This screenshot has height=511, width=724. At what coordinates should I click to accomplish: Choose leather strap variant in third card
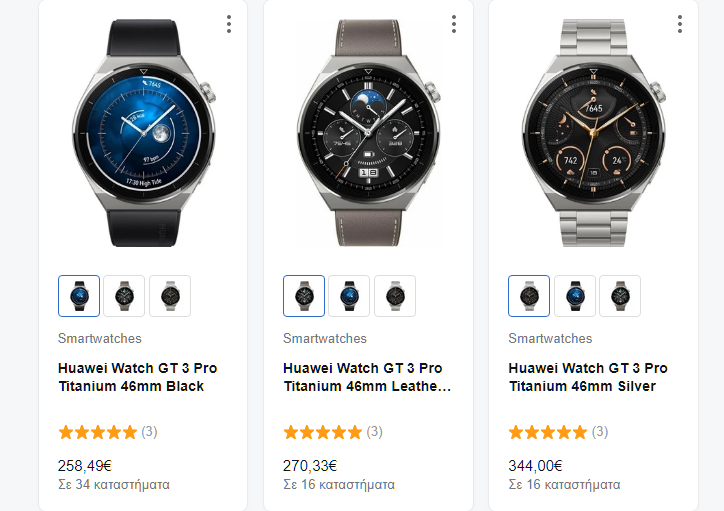[x=620, y=296]
